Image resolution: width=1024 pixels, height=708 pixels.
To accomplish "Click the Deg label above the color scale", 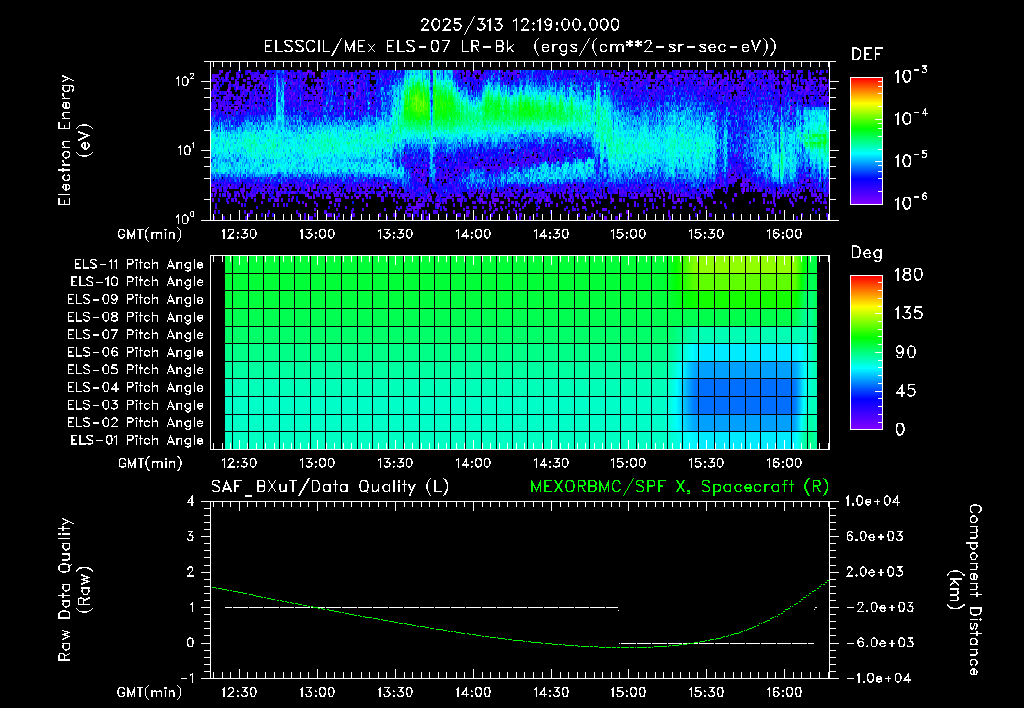I will [867, 253].
